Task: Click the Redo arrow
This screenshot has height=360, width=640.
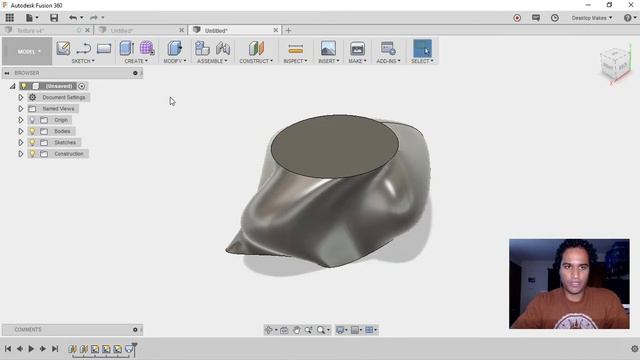Action: (x=94, y=18)
